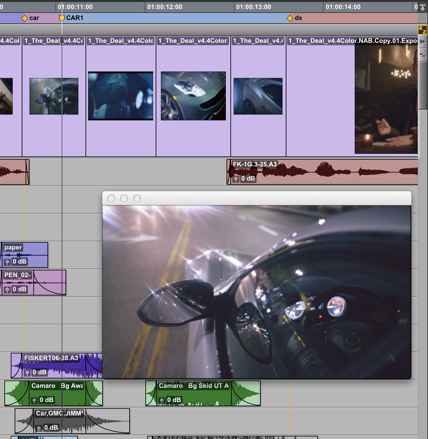The width and height of the screenshot is (428, 439).
Task: Select fade-in on Camaro Bg Skid UT A clip
Action: [151, 393]
